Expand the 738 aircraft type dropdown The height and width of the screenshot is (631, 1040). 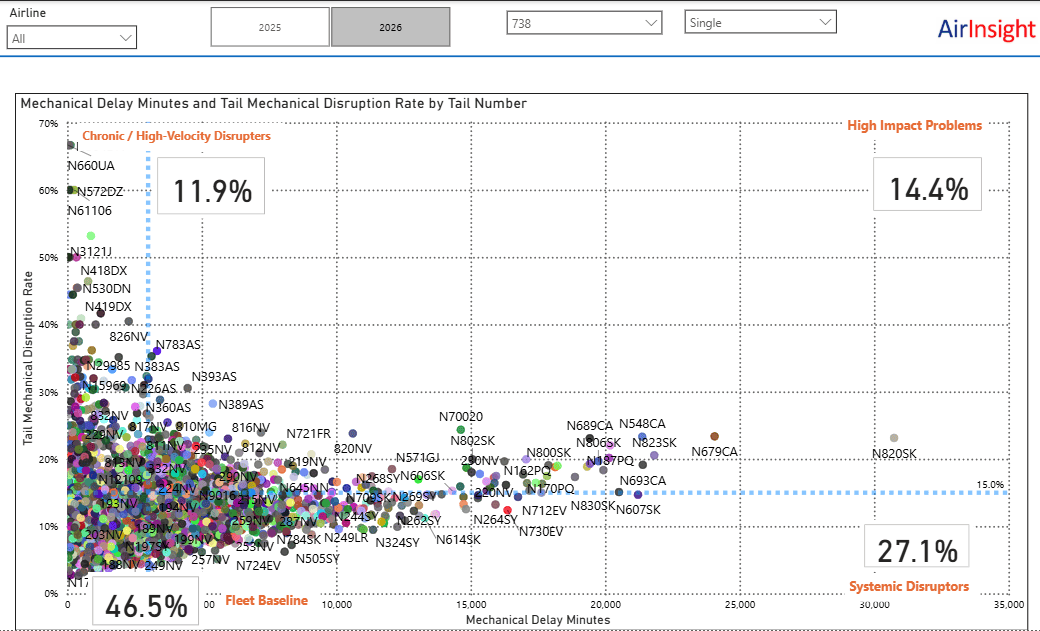[584, 23]
